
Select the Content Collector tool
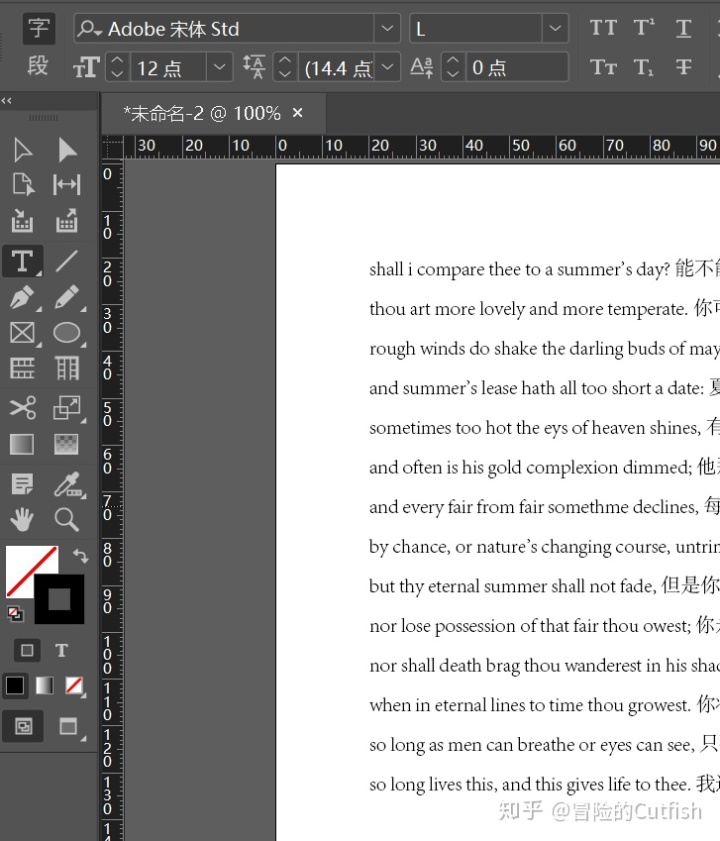[22, 220]
